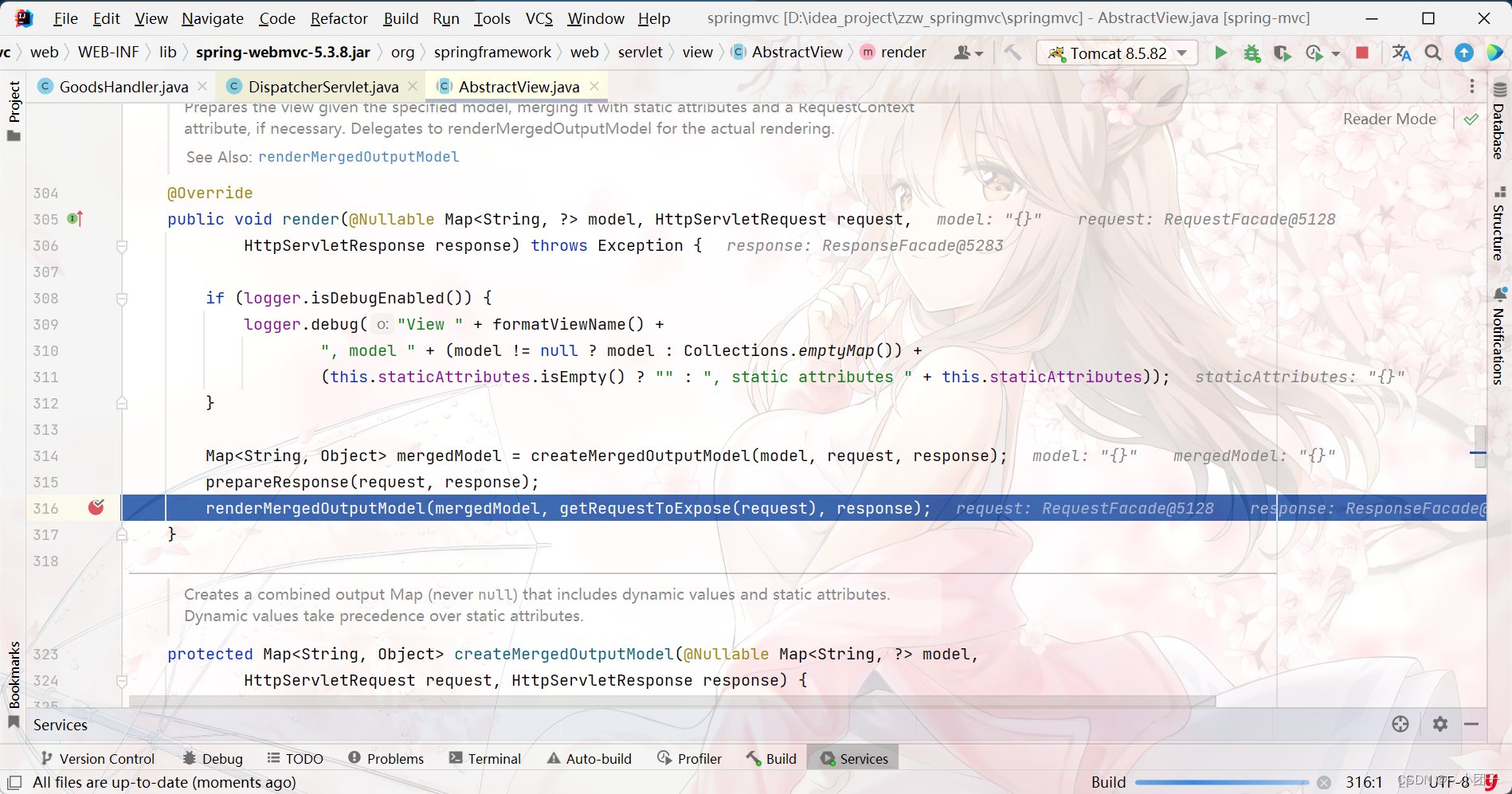Click the fold end marker on line 317

pyautogui.click(x=122, y=534)
